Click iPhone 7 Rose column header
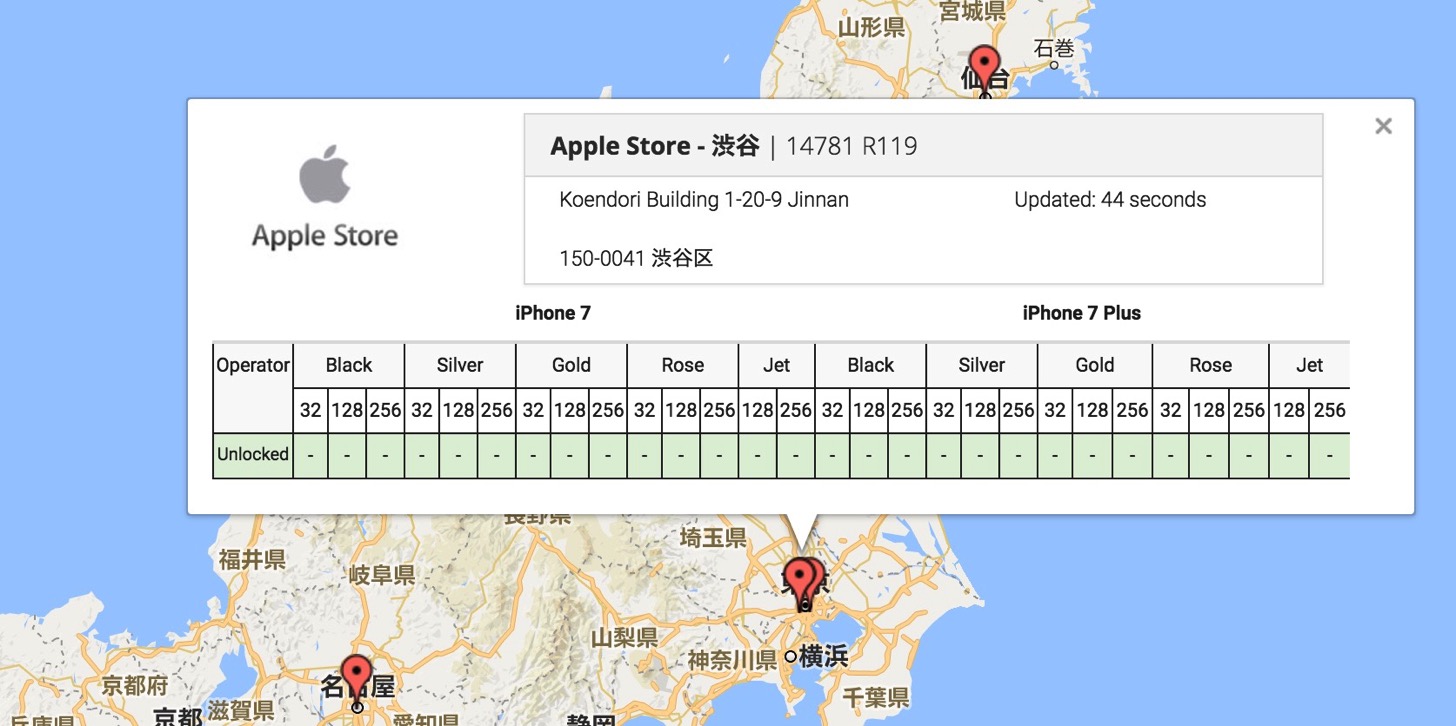This screenshot has height=726, width=1456. tap(683, 365)
